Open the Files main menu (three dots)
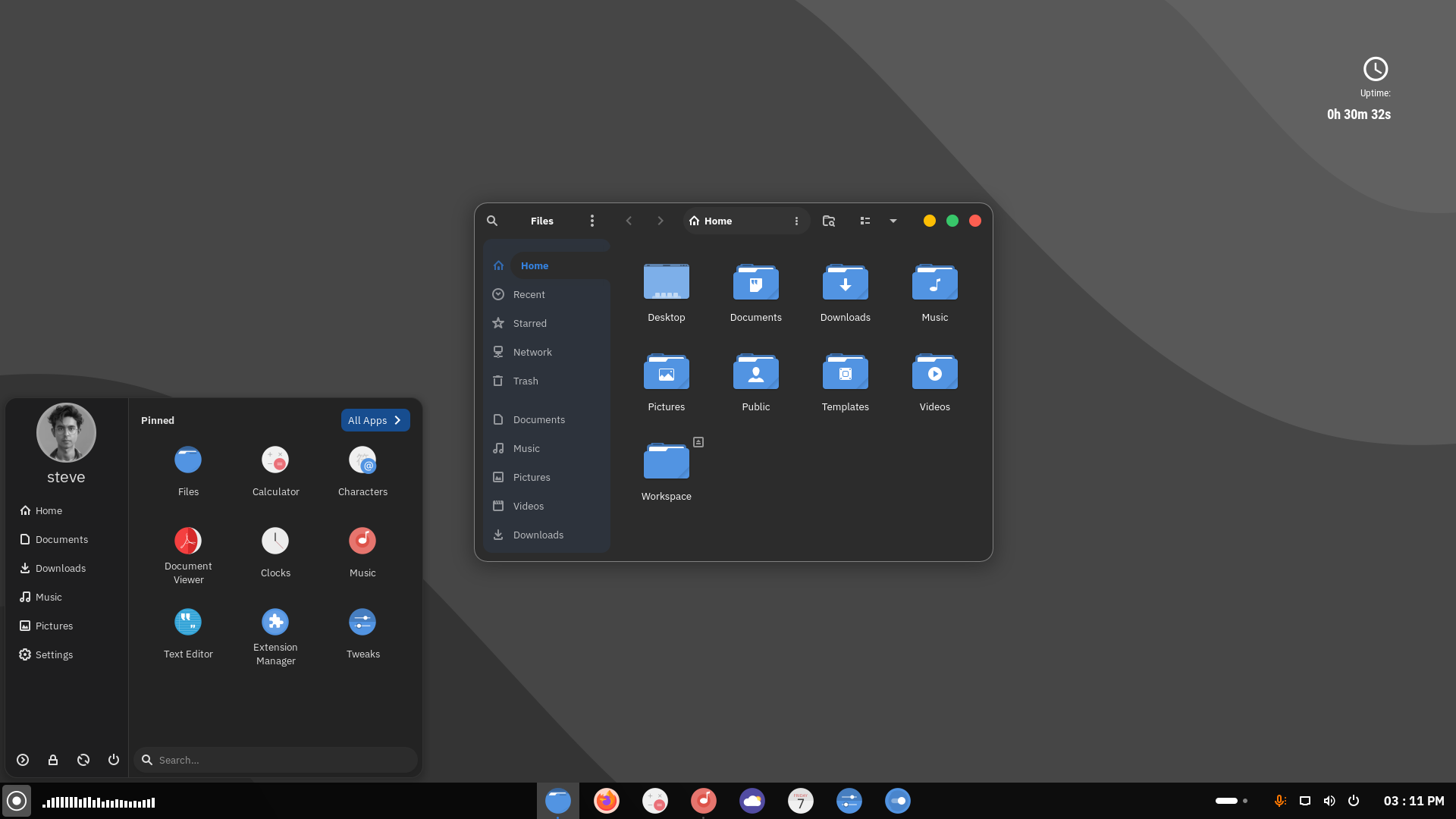Image resolution: width=1456 pixels, height=819 pixels. (592, 221)
